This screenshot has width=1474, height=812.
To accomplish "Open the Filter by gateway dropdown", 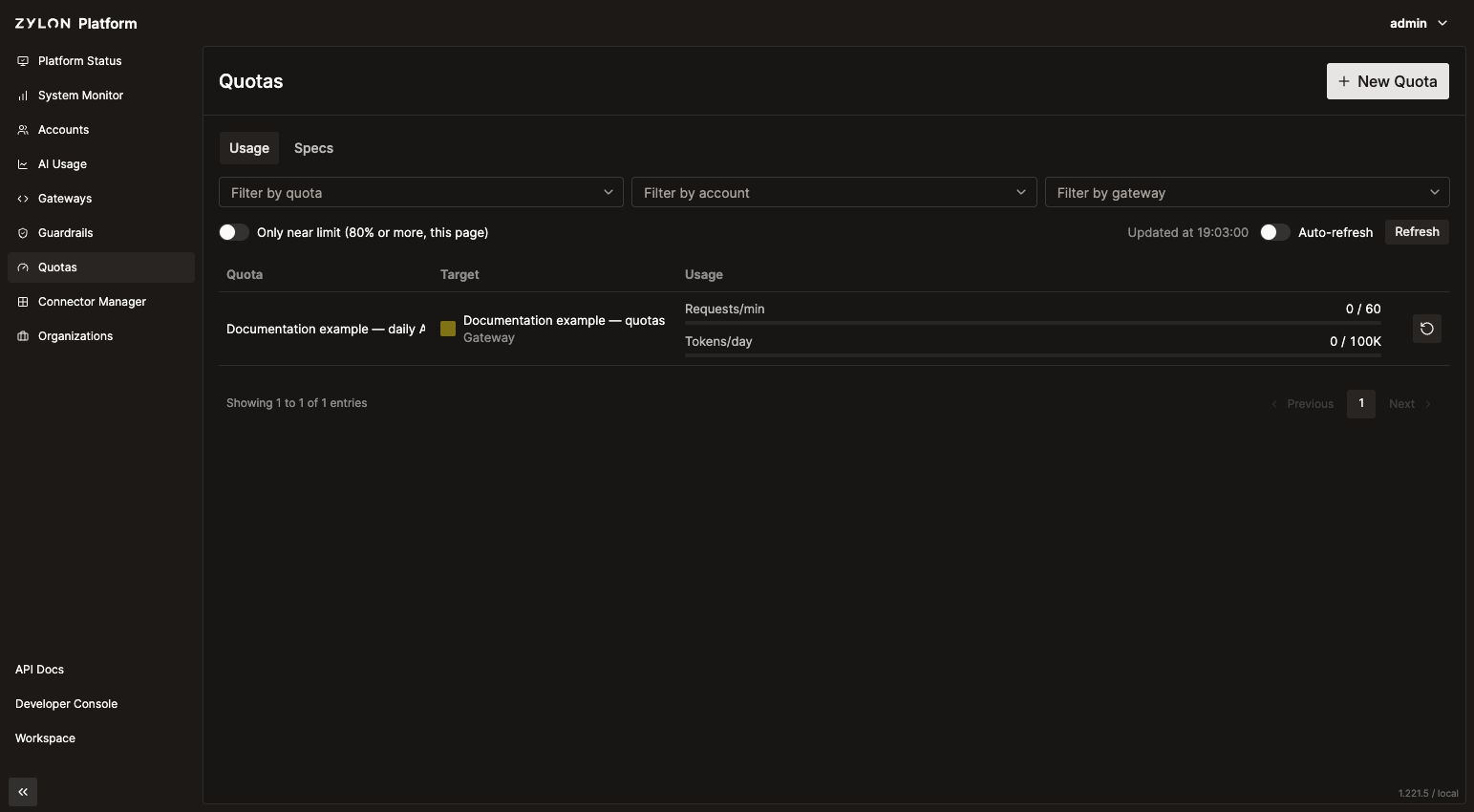I will 1248,192.
